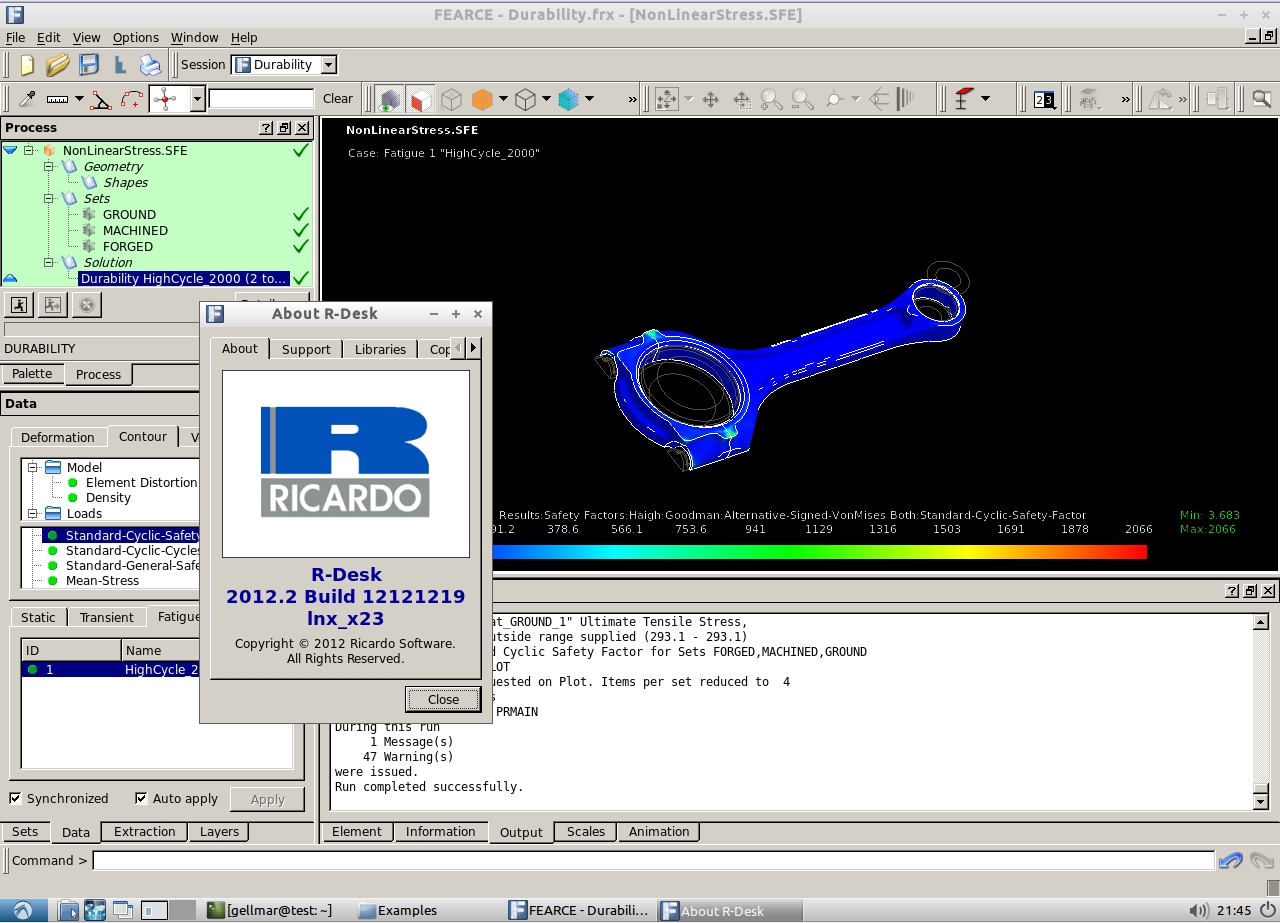Open the Session Durability dropdown

point(328,65)
